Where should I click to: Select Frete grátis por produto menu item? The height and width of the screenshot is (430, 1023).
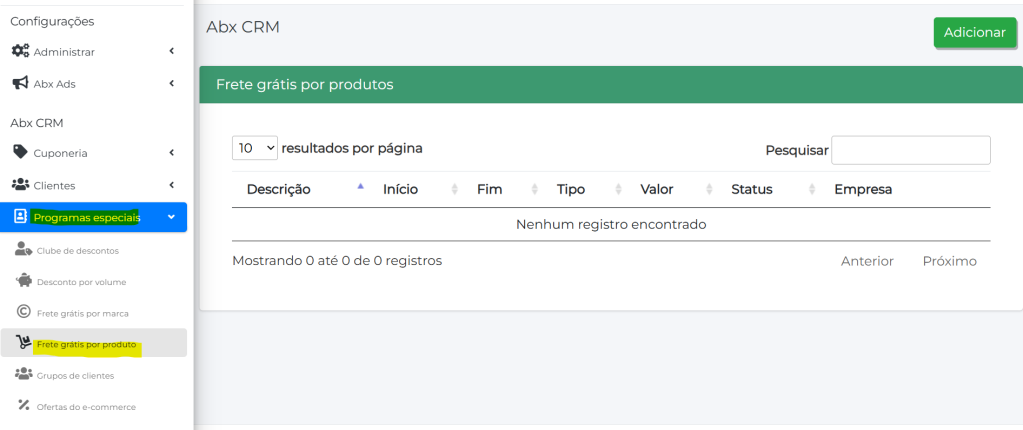click(86, 344)
